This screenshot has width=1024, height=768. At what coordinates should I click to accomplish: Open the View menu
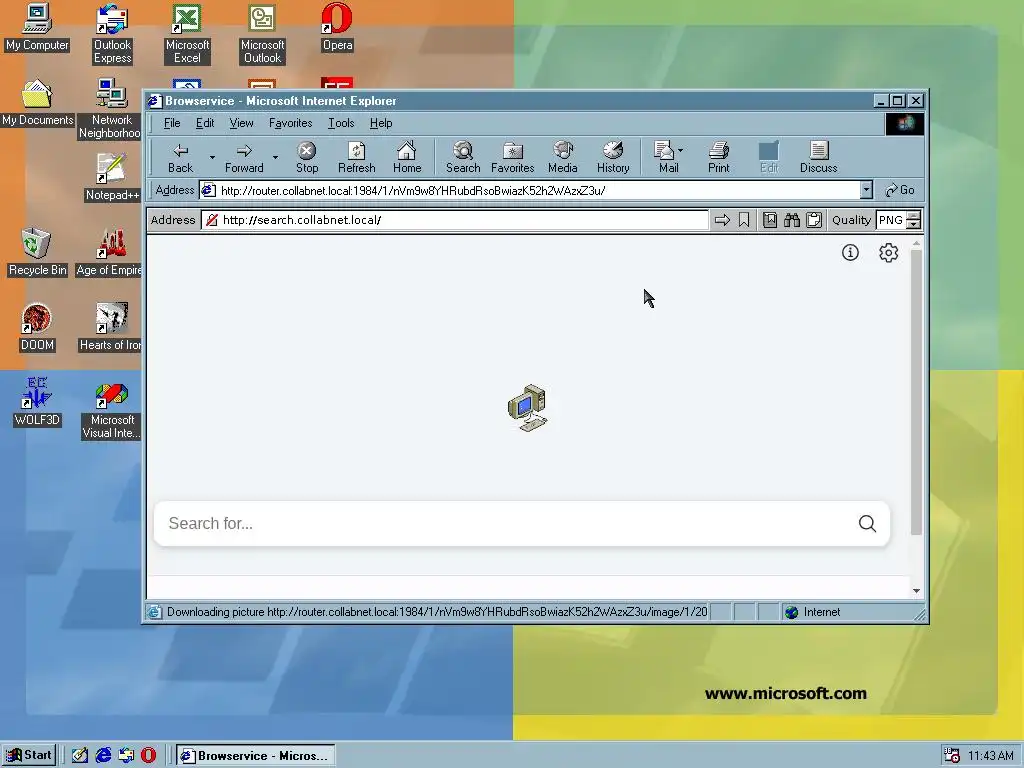[x=241, y=123]
